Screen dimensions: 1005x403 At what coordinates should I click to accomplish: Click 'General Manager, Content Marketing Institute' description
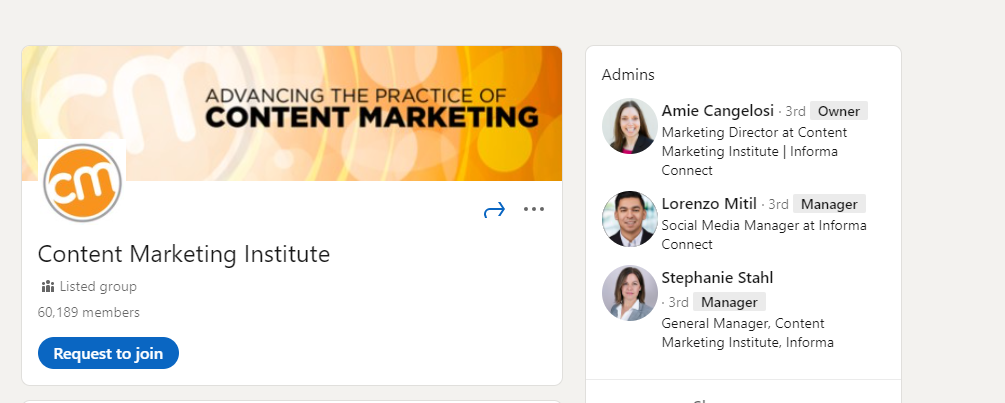747,333
